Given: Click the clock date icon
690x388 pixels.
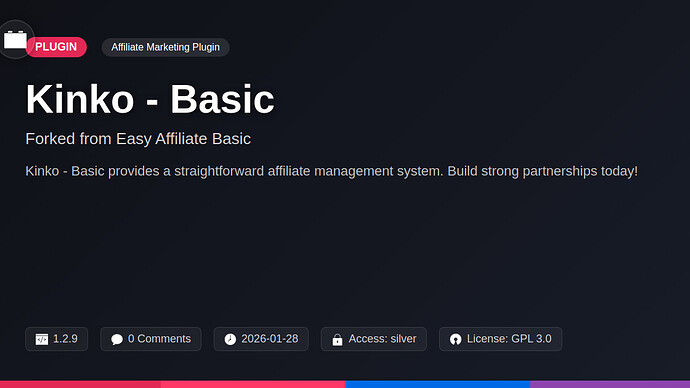Looking at the screenshot, I should click(x=230, y=339).
